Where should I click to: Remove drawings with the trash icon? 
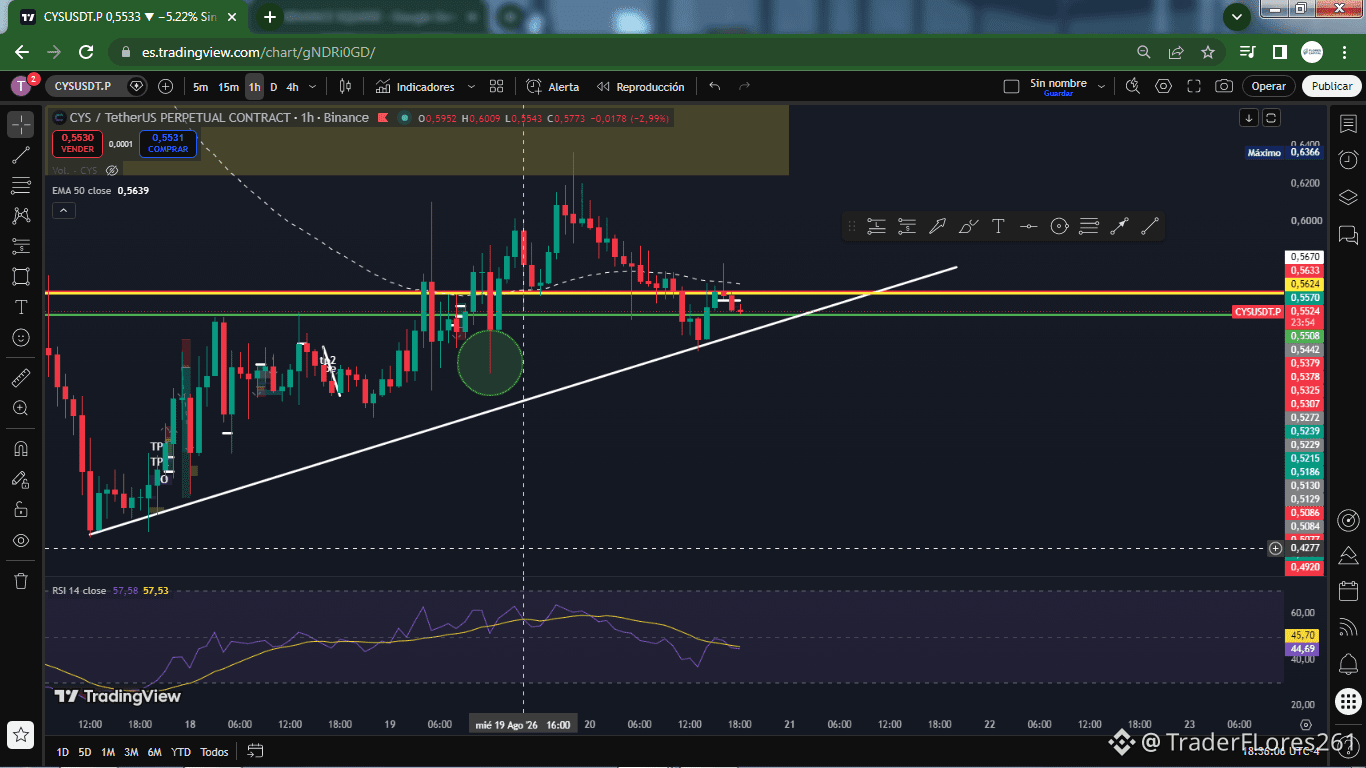[x=21, y=580]
